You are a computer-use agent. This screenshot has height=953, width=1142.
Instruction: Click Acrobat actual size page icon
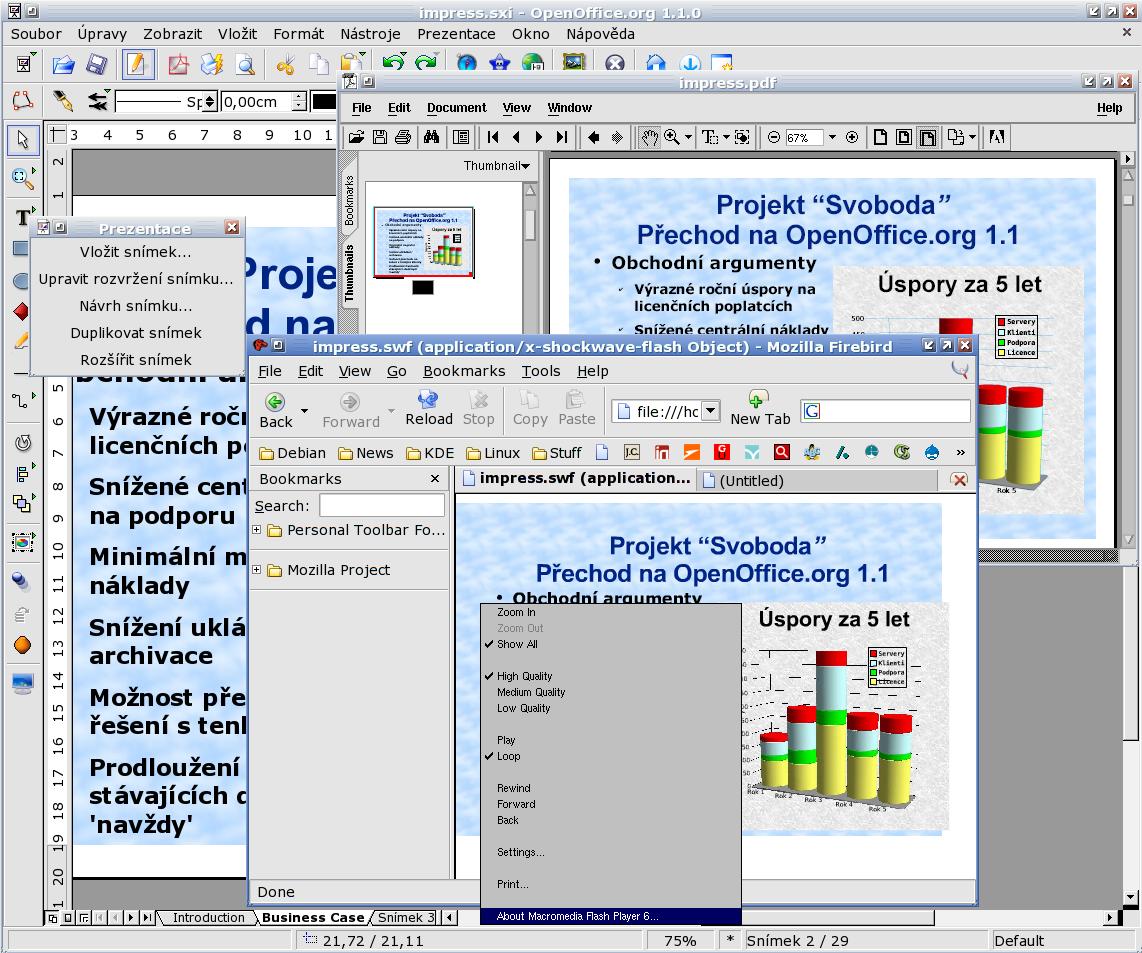coord(880,137)
